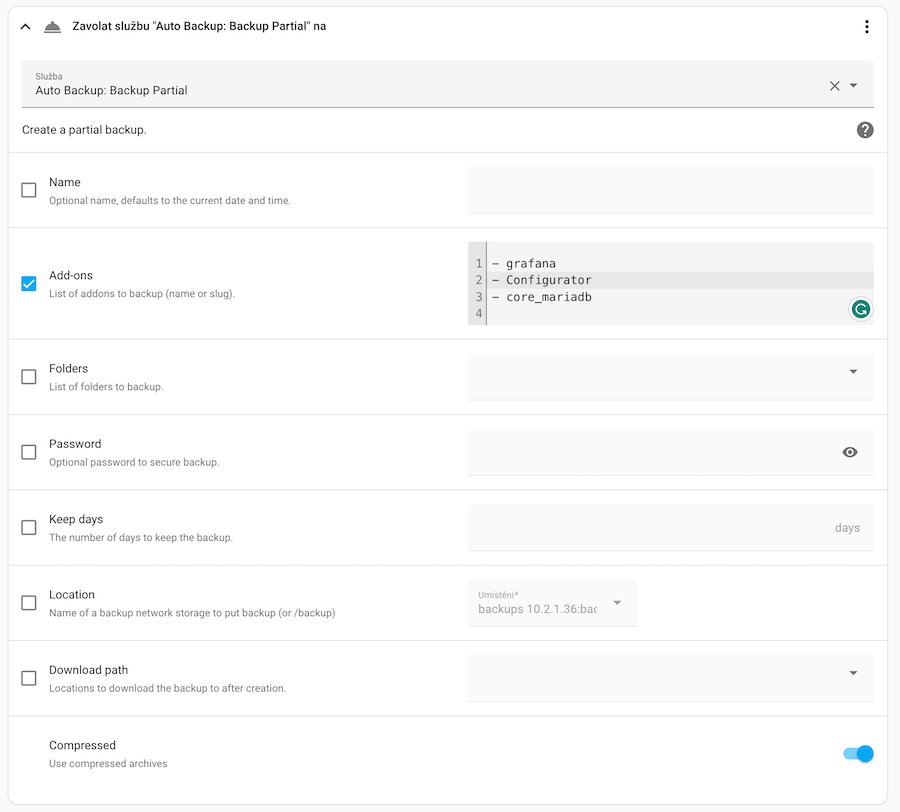Click the cloud icon in the header
The width and height of the screenshot is (900, 812).
click(52, 26)
